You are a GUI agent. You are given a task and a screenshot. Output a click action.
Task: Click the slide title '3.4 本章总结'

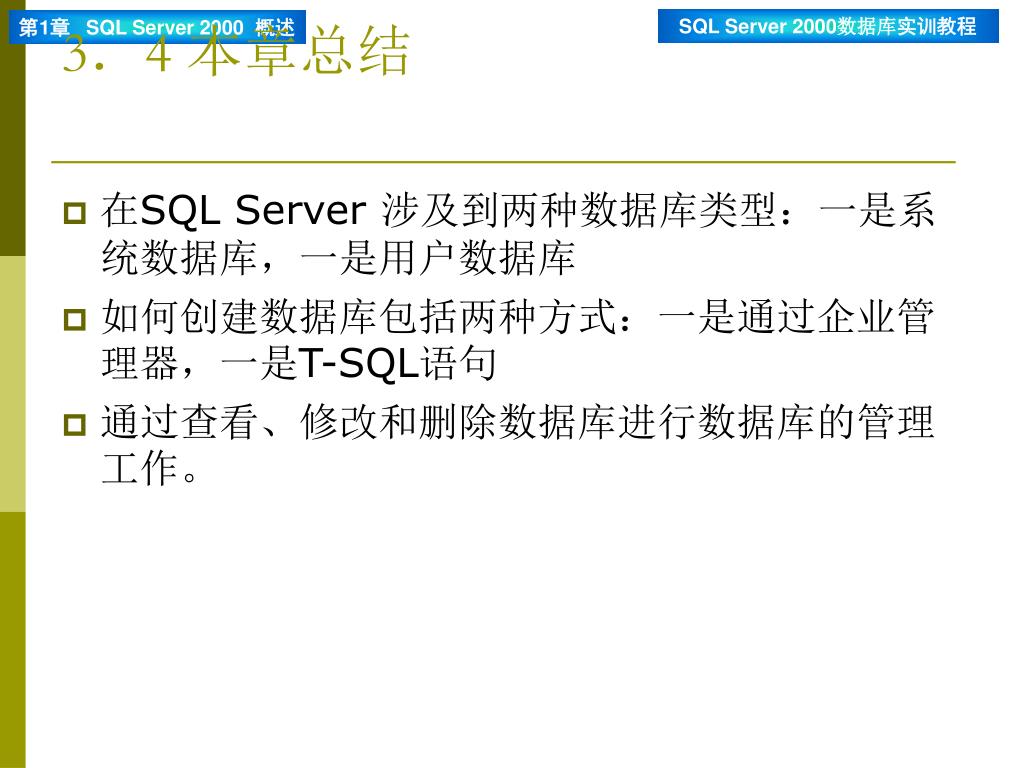click(235, 52)
